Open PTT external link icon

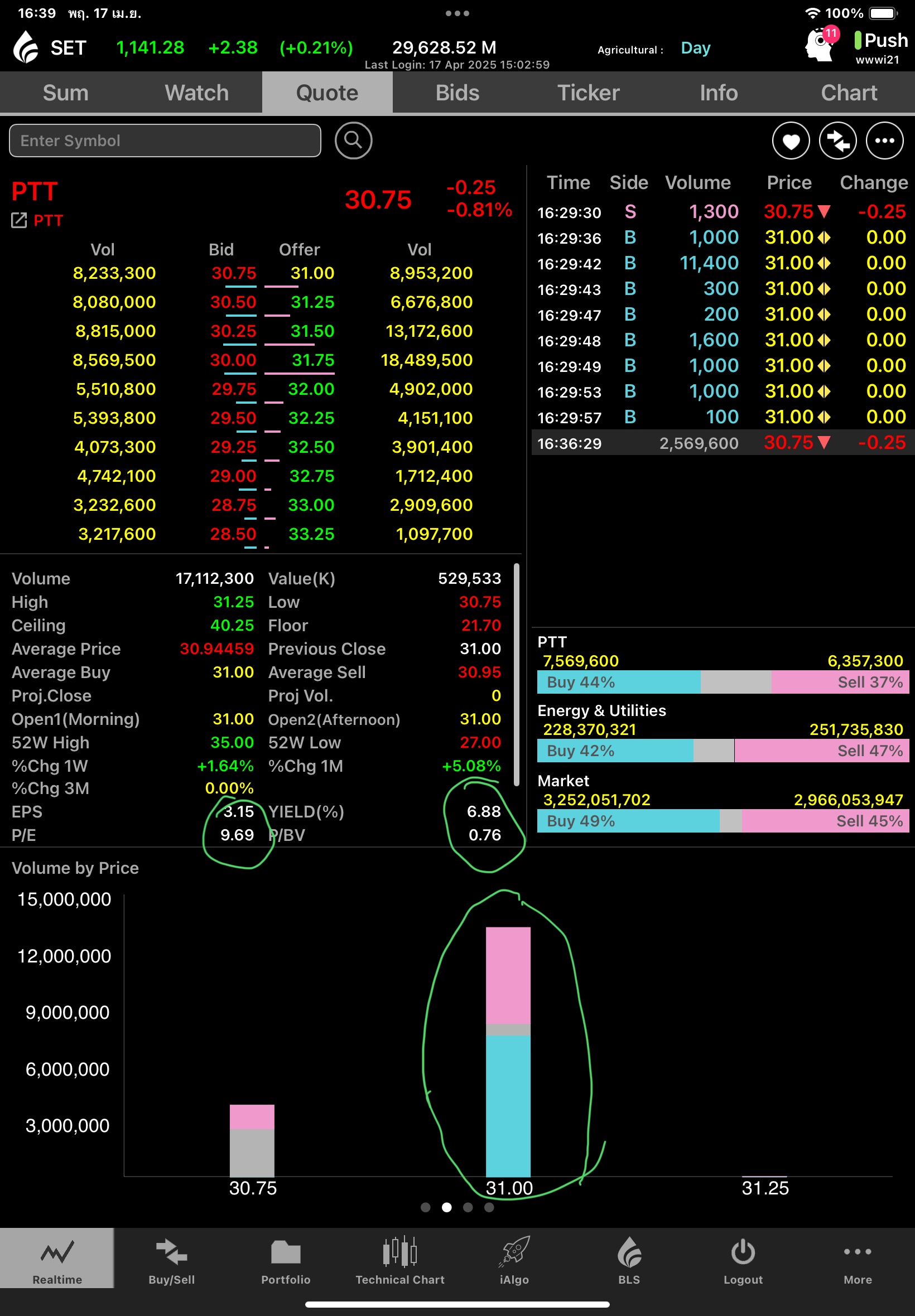pyautogui.click(x=19, y=220)
